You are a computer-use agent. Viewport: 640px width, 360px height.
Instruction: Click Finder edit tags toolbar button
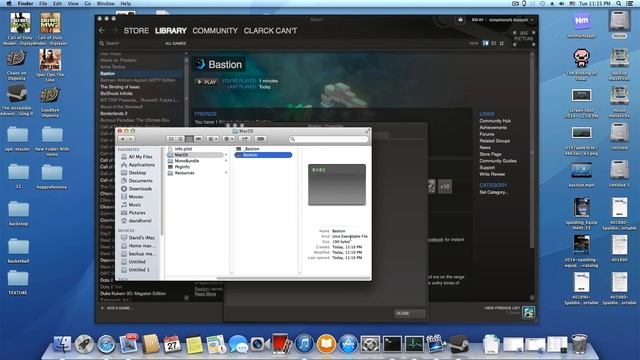pos(261,139)
